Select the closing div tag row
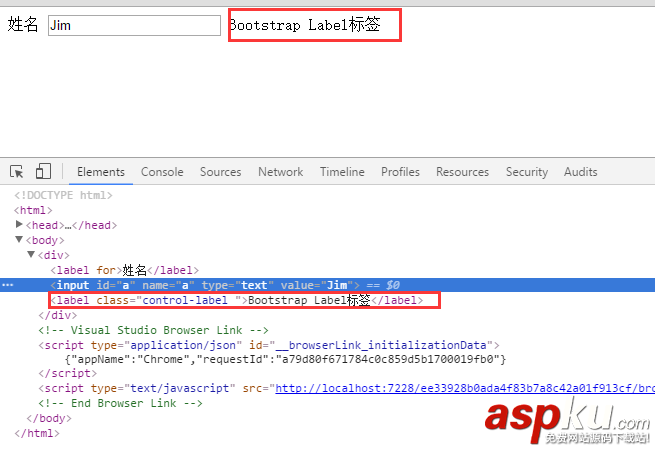The width and height of the screenshot is (655, 450). tap(58, 315)
